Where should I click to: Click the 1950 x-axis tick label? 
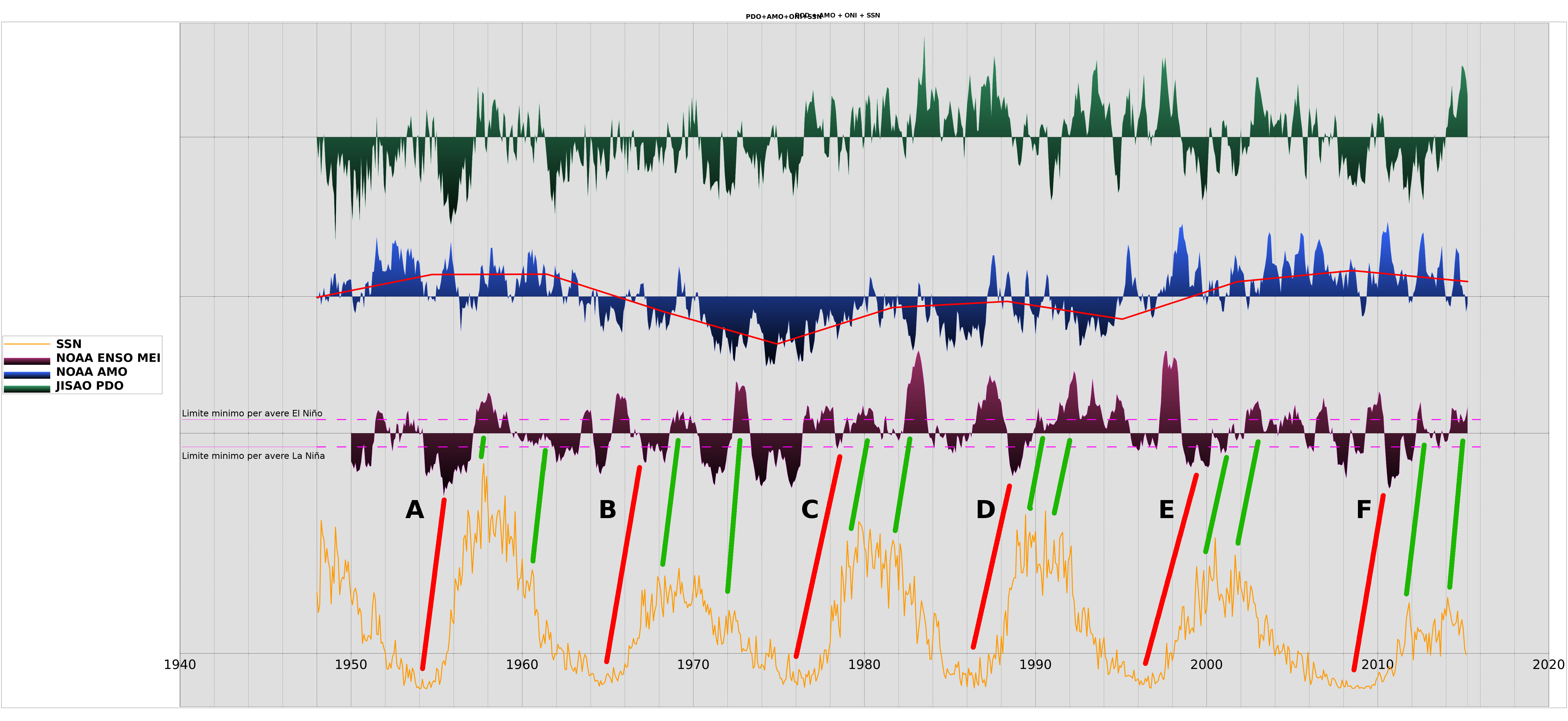(351, 665)
